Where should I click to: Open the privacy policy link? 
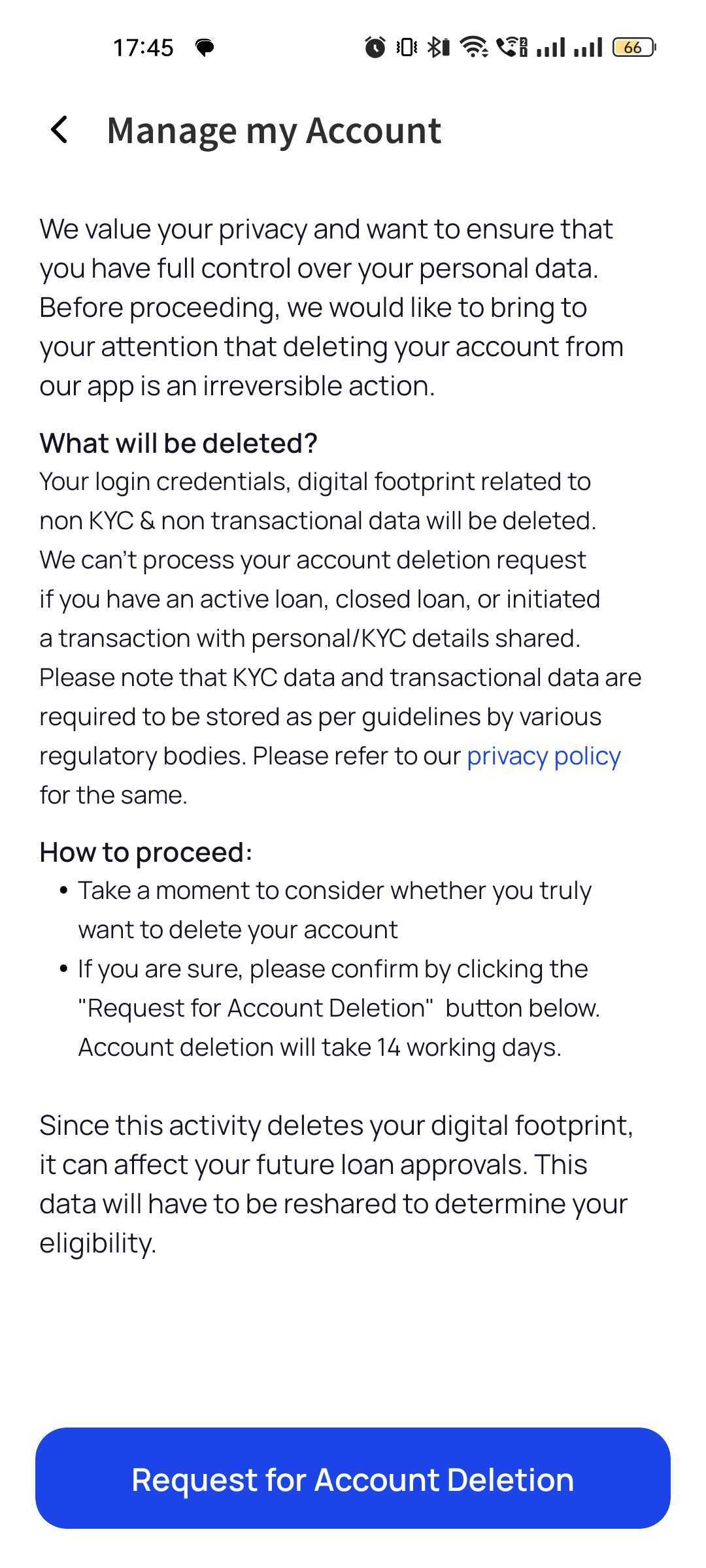click(x=543, y=756)
